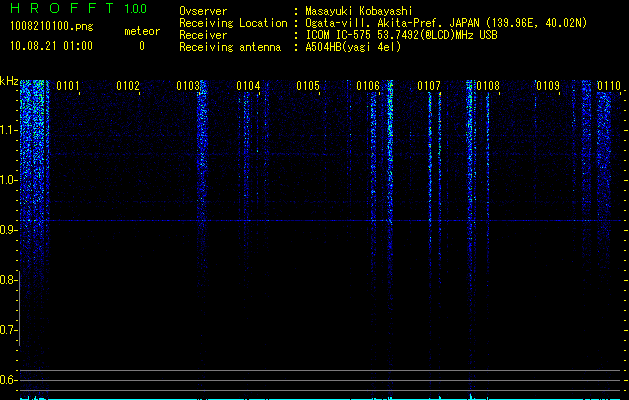Click the ICOM IC-575 receiver text
629x400 pixels.
point(402,35)
